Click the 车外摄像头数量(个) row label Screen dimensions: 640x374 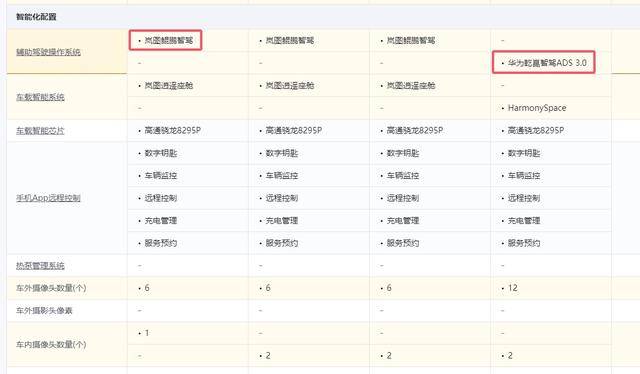pyautogui.click(x=51, y=288)
